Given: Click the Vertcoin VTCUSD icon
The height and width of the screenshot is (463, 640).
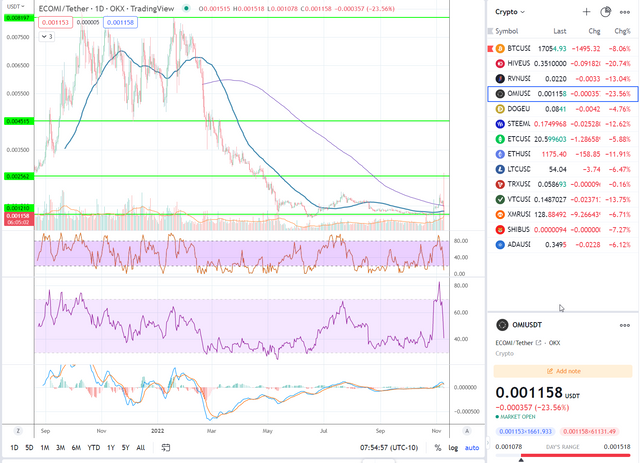Looking at the screenshot, I should tap(500, 200).
